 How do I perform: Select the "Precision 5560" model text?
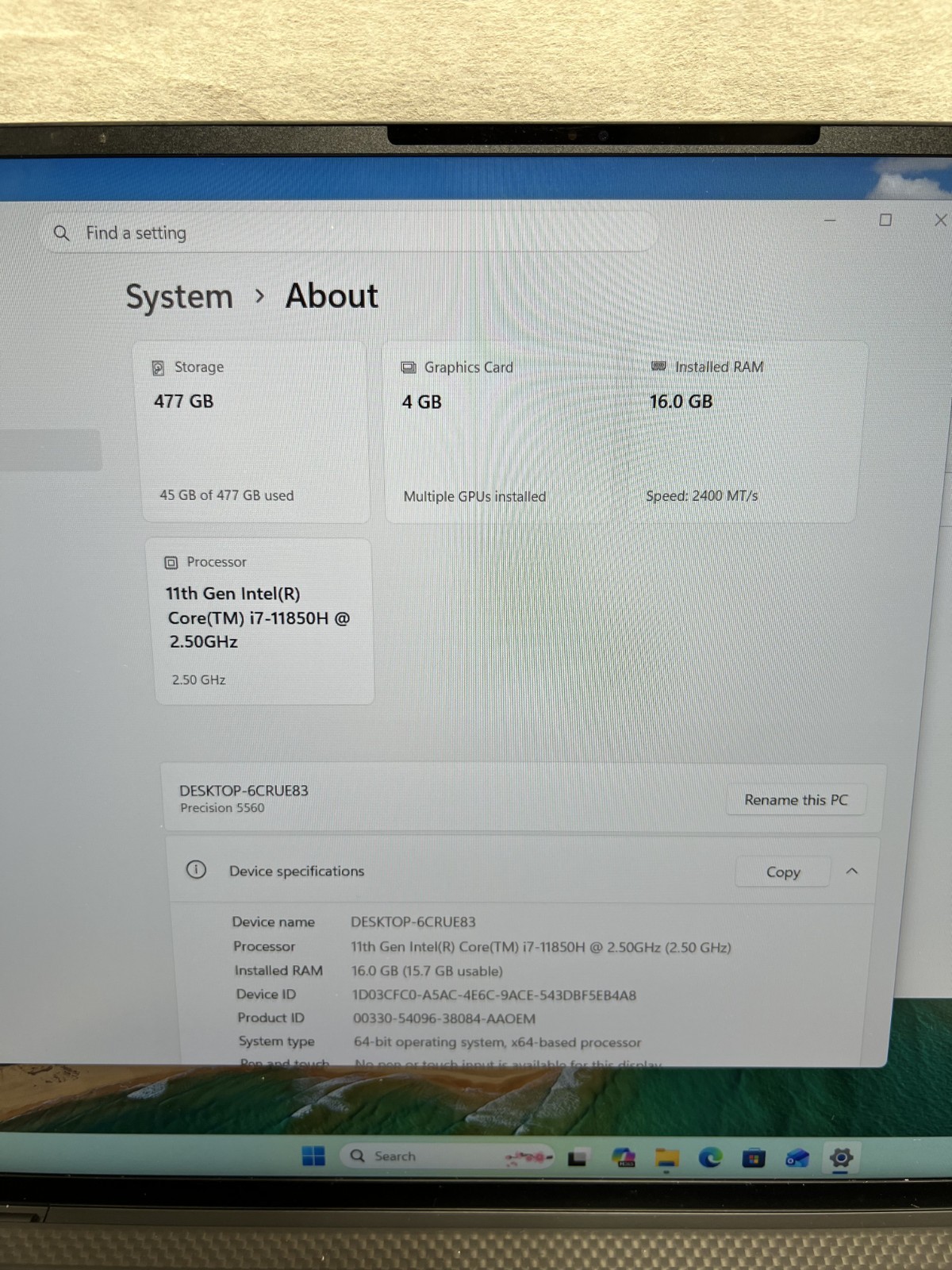pyautogui.click(x=222, y=808)
